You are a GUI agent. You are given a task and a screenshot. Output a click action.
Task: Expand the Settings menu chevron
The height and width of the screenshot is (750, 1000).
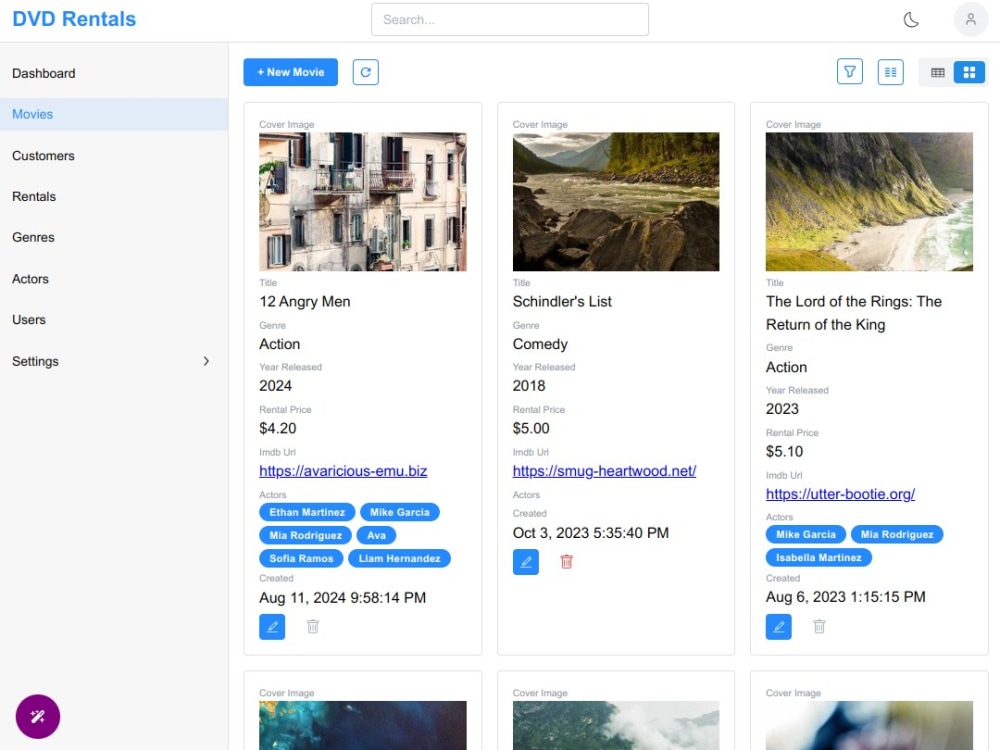click(206, 361)
